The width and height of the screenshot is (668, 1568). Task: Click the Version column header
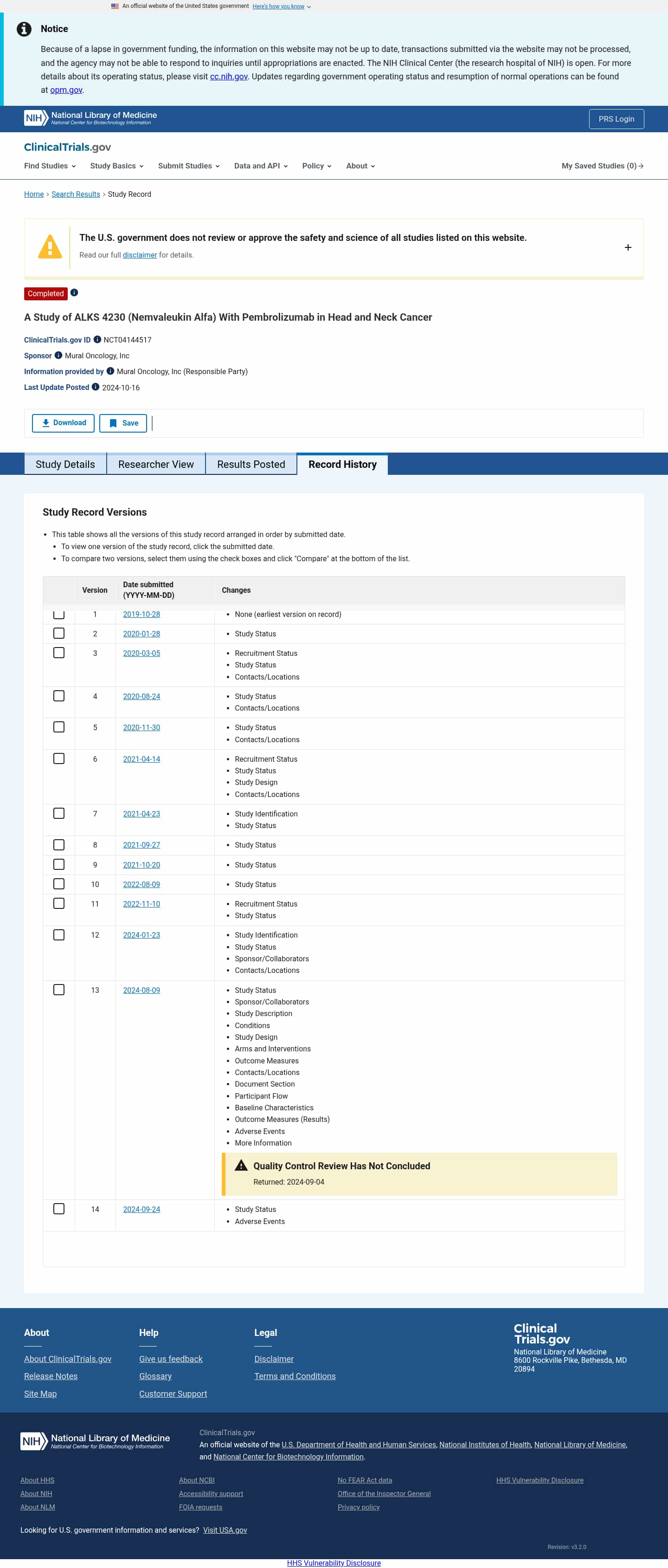coord(95,590)
